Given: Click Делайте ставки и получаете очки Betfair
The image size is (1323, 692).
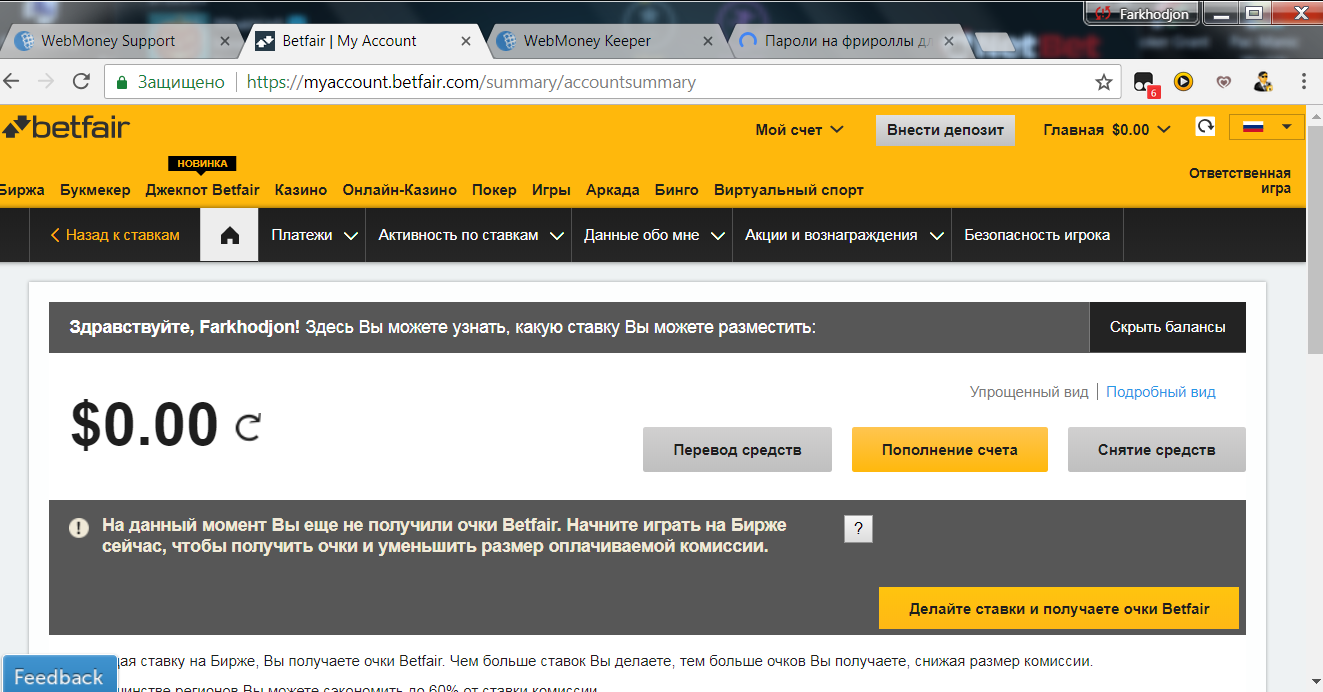Looking at the screenshot, I should tap(1059, 608).
